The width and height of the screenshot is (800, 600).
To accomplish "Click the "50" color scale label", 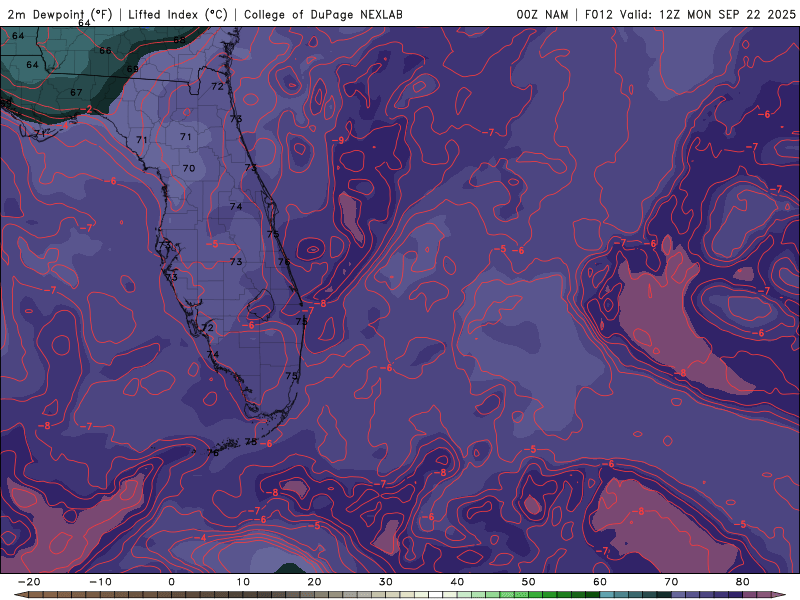I will [529, 582].
